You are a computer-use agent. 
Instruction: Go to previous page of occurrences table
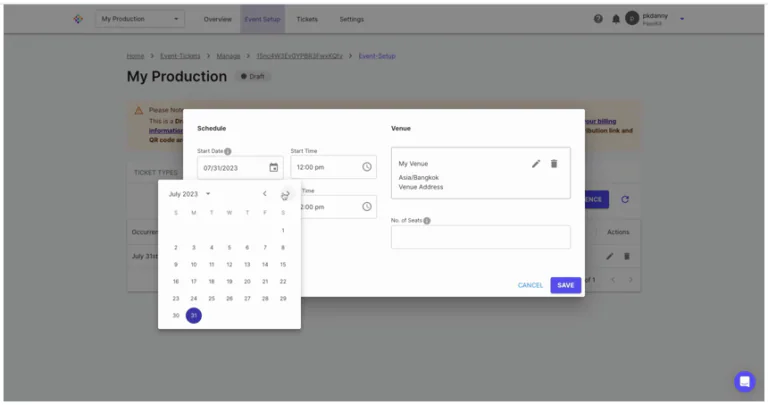[613, 280]
